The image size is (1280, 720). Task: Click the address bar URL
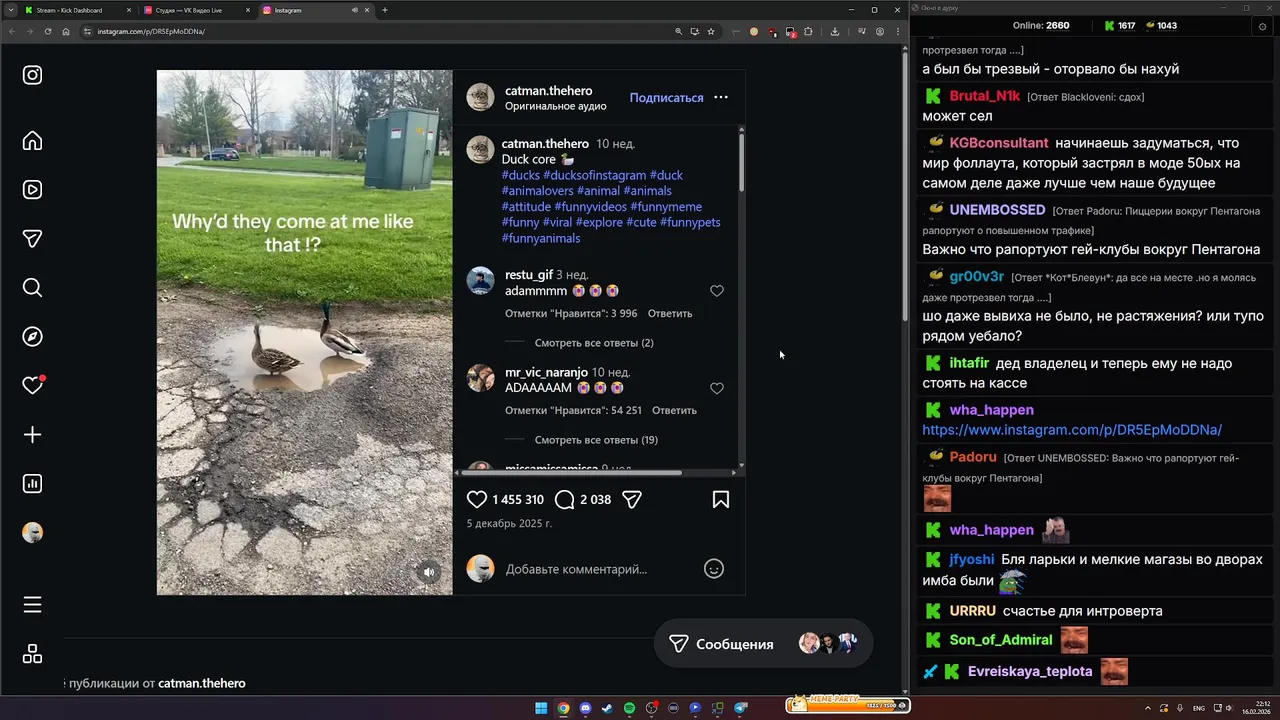click(151, 31)
